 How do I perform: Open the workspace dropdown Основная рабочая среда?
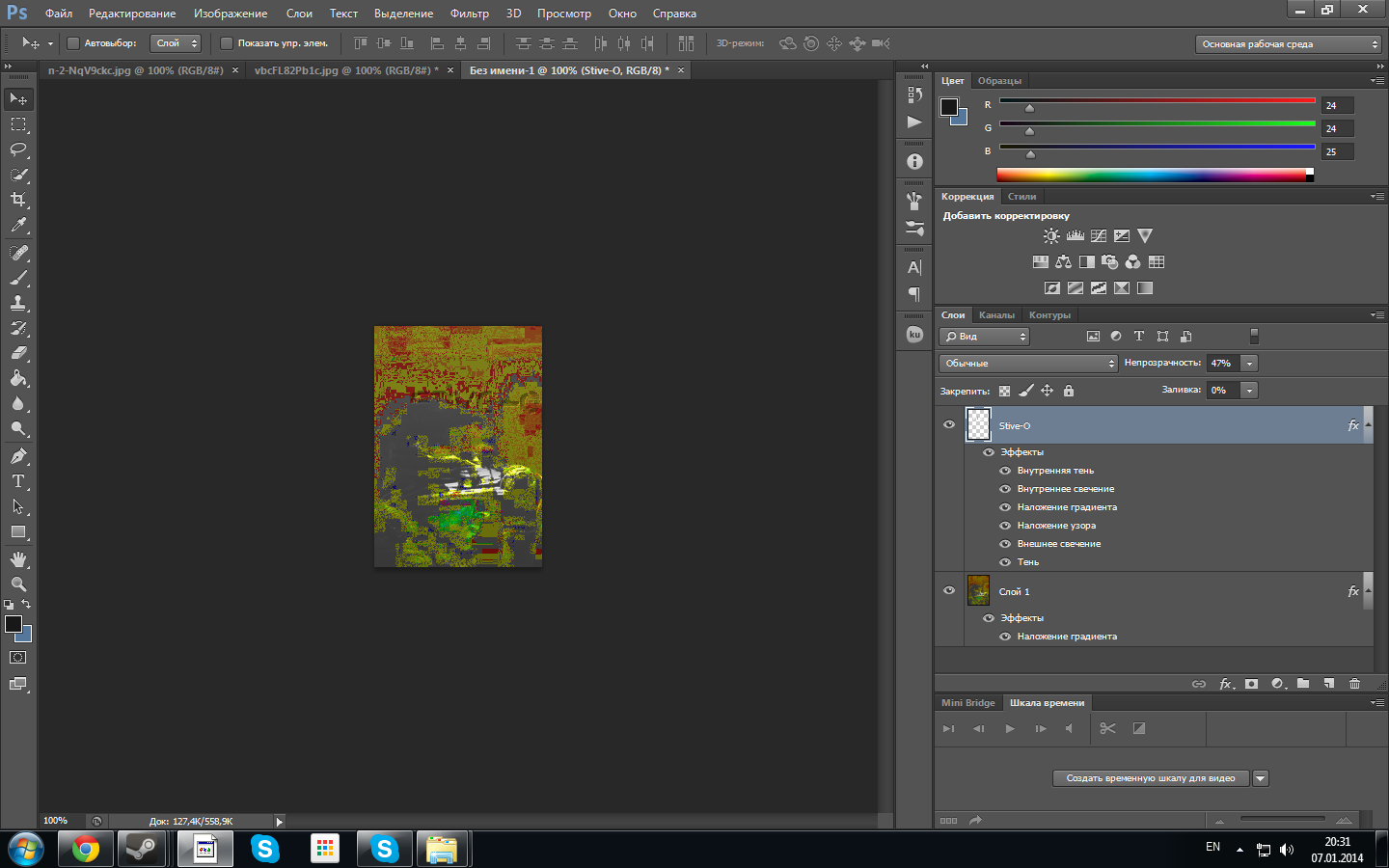[1289, 44]
